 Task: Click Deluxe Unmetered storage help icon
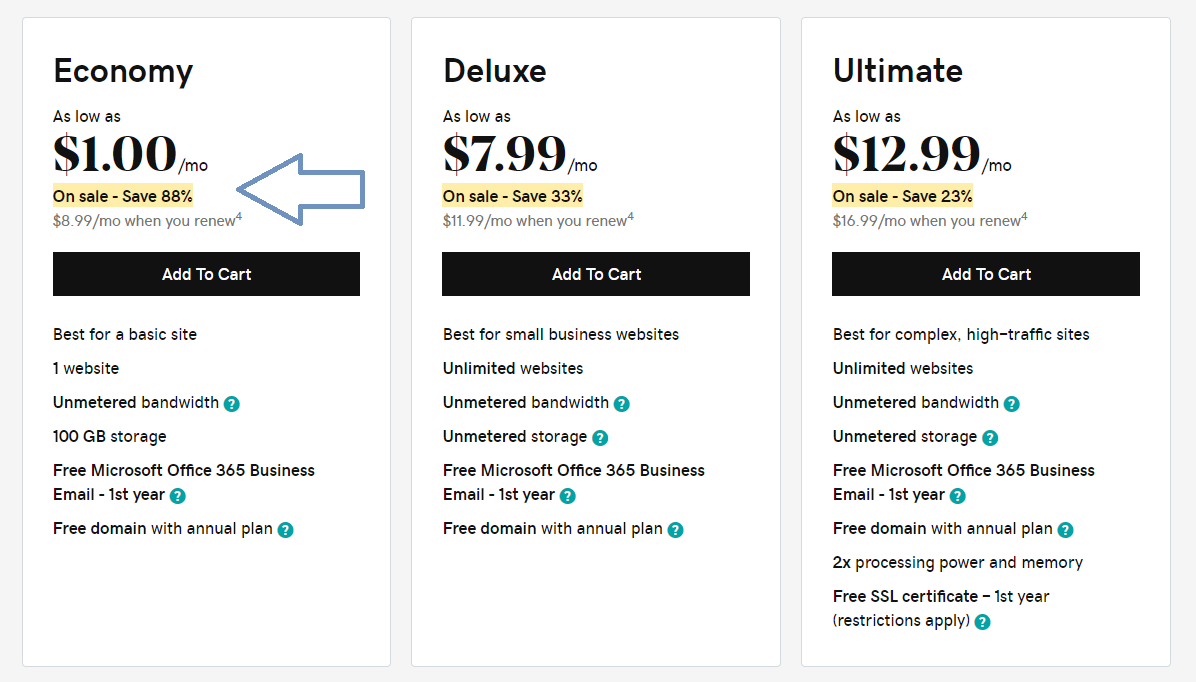(600, 438)
